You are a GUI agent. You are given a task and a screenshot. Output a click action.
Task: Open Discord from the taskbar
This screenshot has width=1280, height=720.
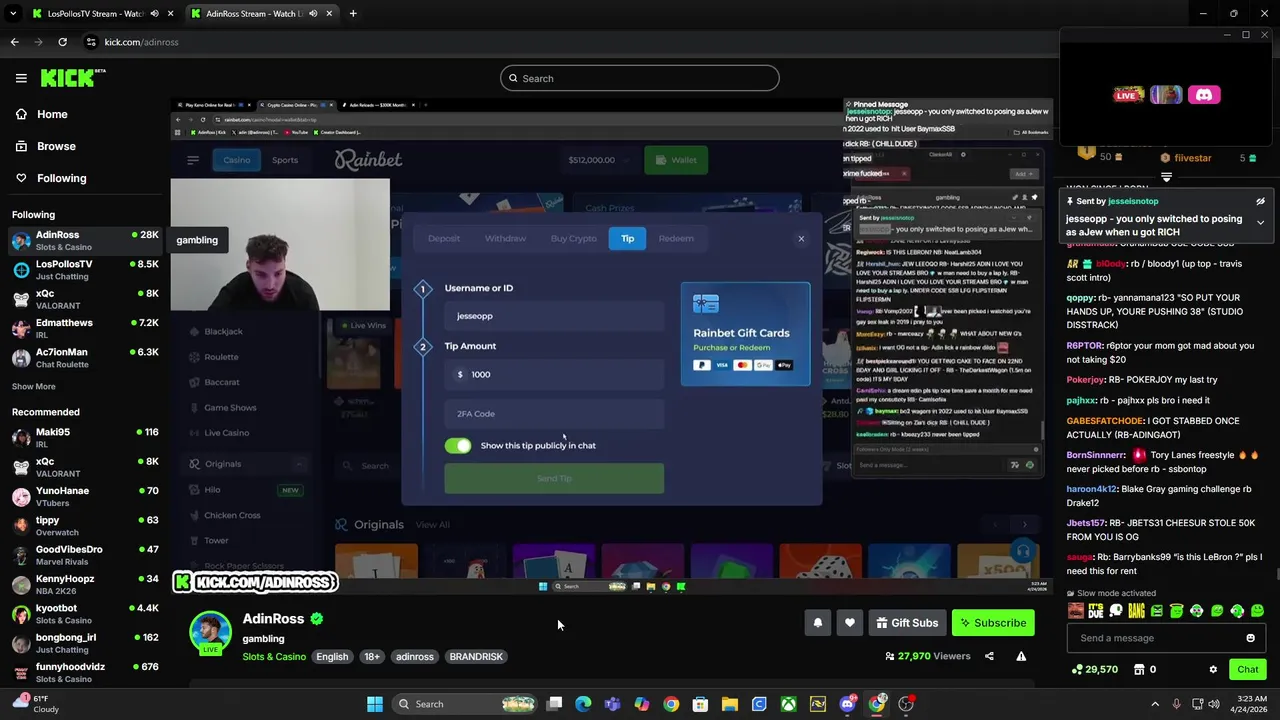(x=847, y=704)
